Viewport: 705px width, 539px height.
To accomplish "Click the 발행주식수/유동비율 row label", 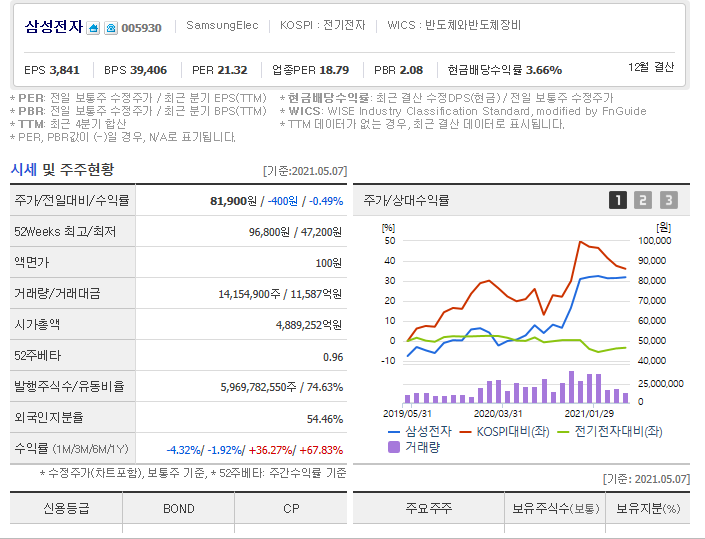I will tap(69, 387).
